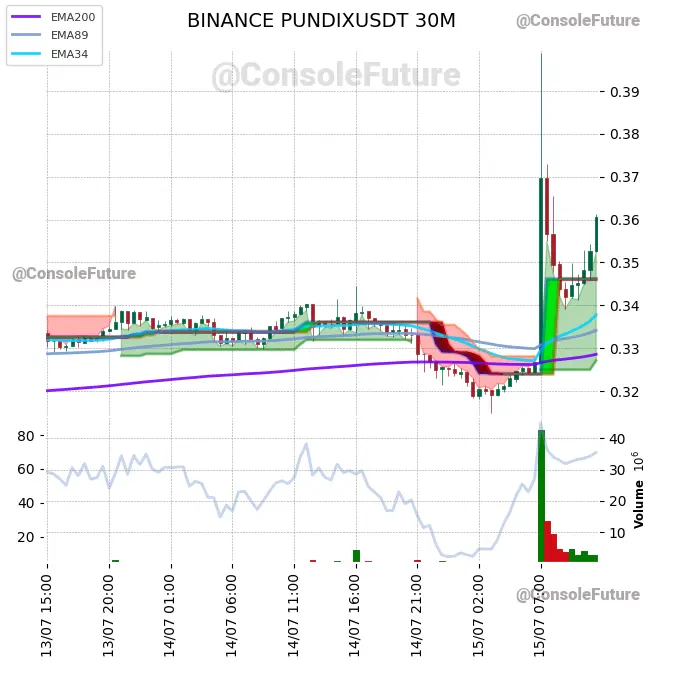Click the 14/07 11:00 time label
690x690 pixels.
point(294,616)
